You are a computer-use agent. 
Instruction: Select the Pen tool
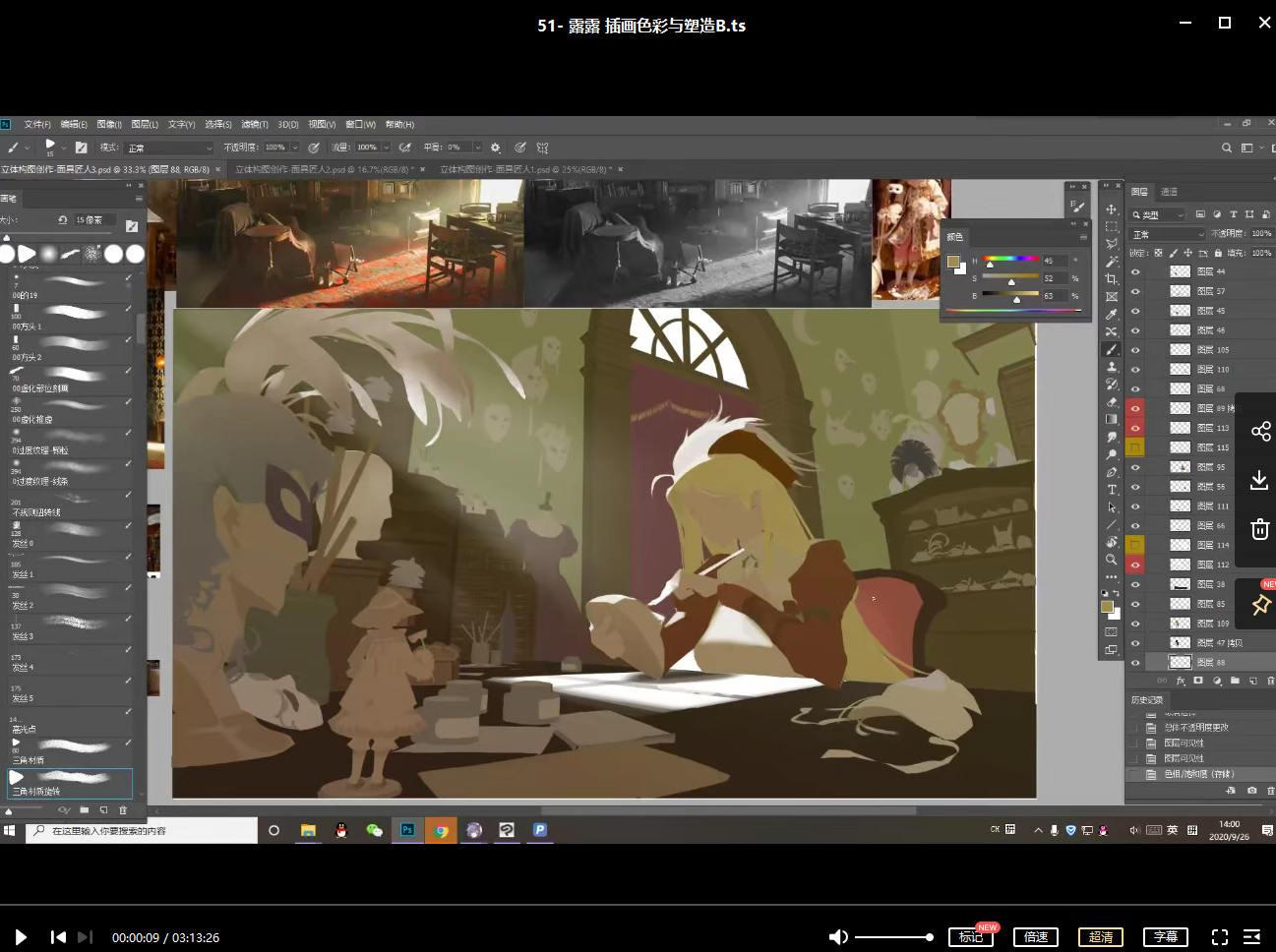[1112, 472]
